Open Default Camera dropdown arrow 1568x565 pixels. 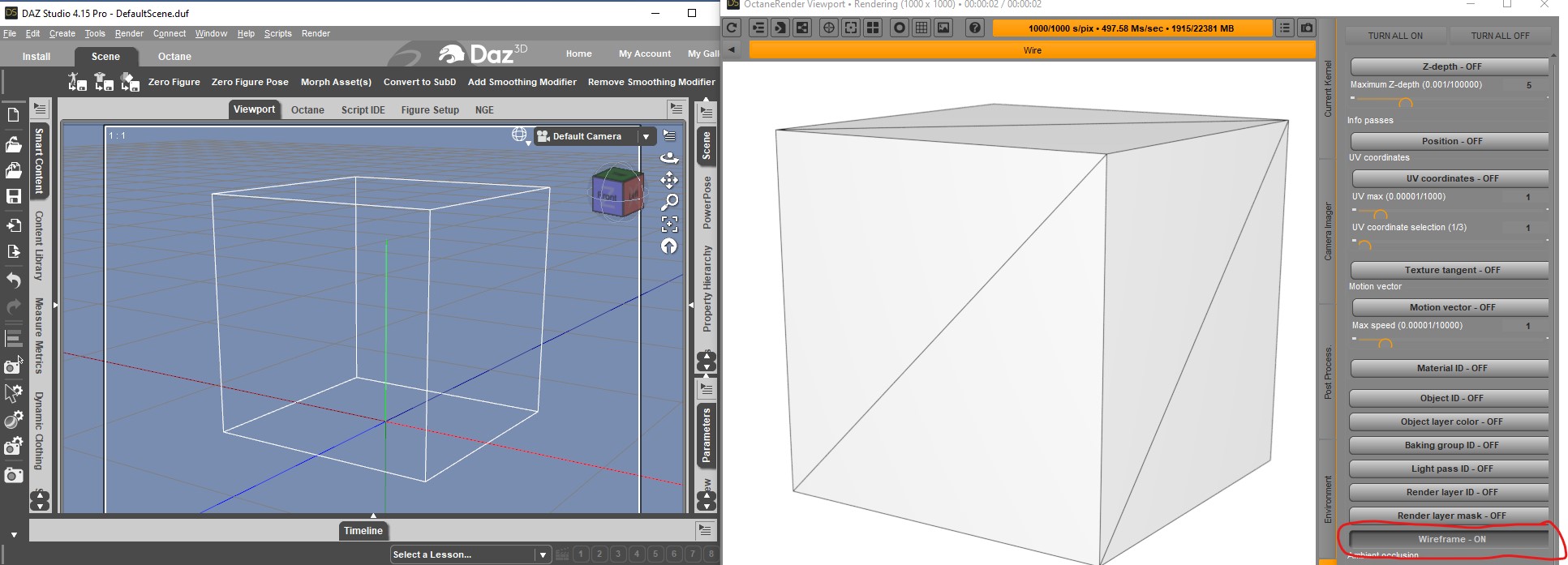tap(646, 136)
